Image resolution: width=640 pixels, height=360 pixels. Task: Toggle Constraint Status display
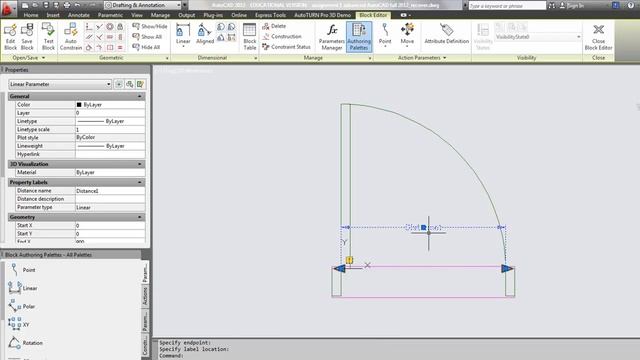286,47
